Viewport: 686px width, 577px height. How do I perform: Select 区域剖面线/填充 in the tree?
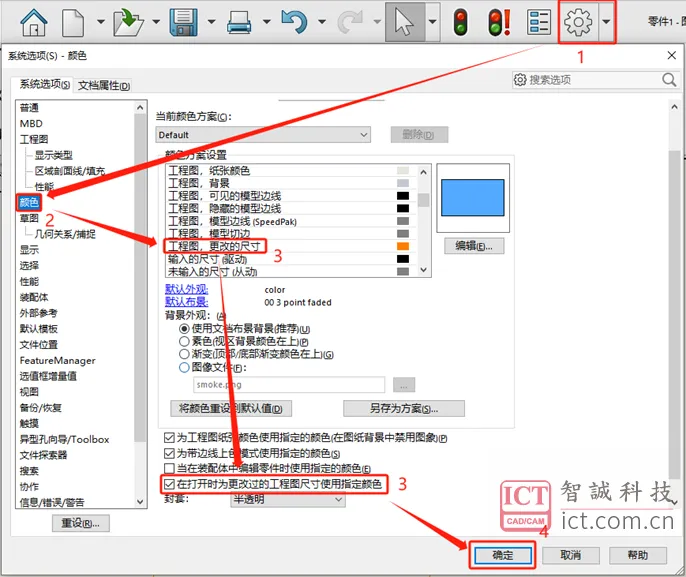[x=70, y=171]
